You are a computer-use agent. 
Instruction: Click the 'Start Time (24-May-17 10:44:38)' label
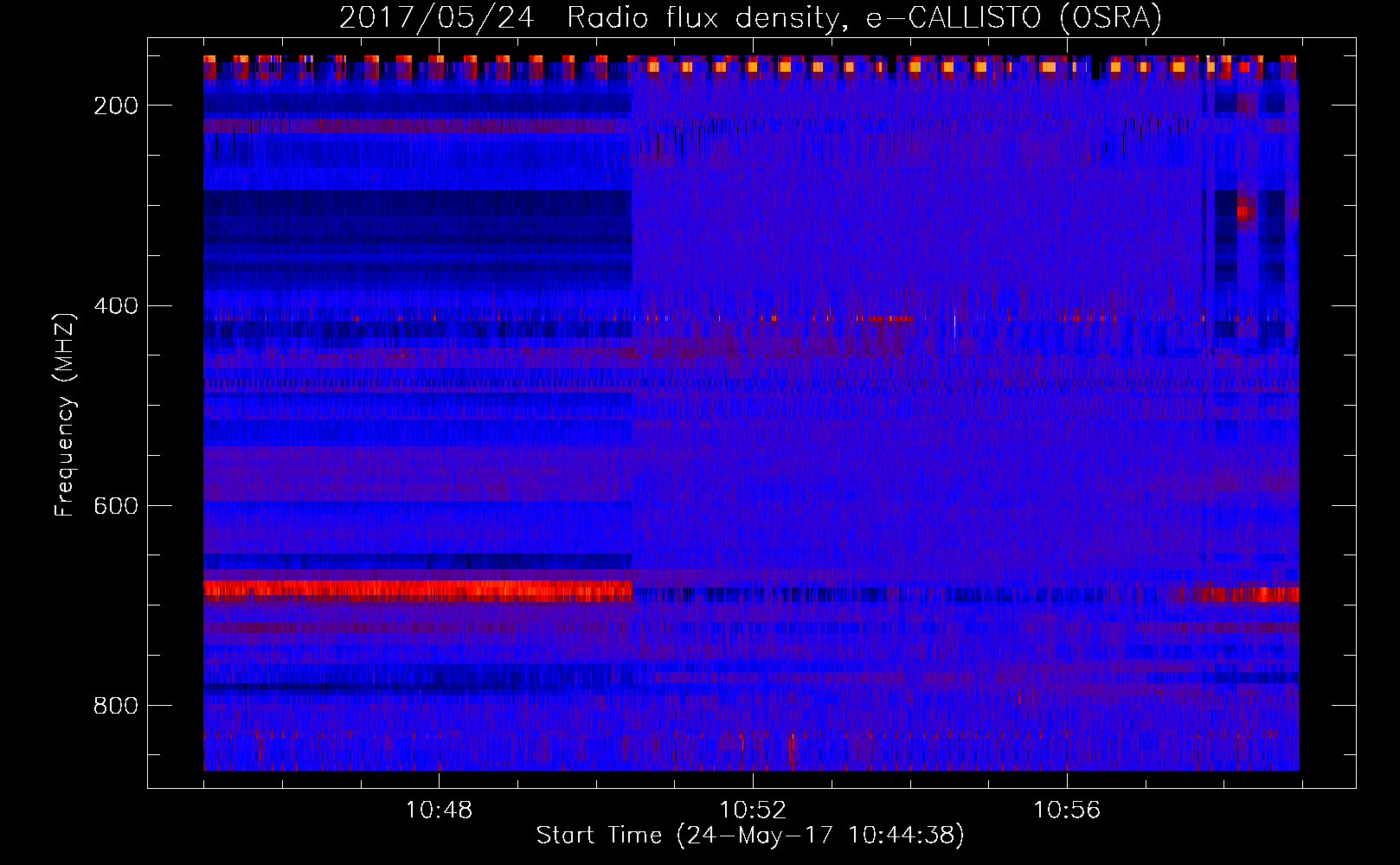pos(750,836)
